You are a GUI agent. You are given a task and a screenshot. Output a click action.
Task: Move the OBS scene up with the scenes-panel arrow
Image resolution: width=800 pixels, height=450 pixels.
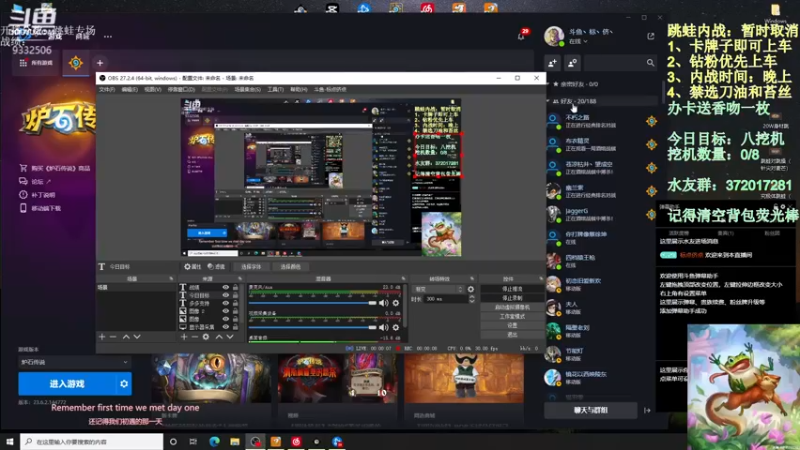point(126,337)
